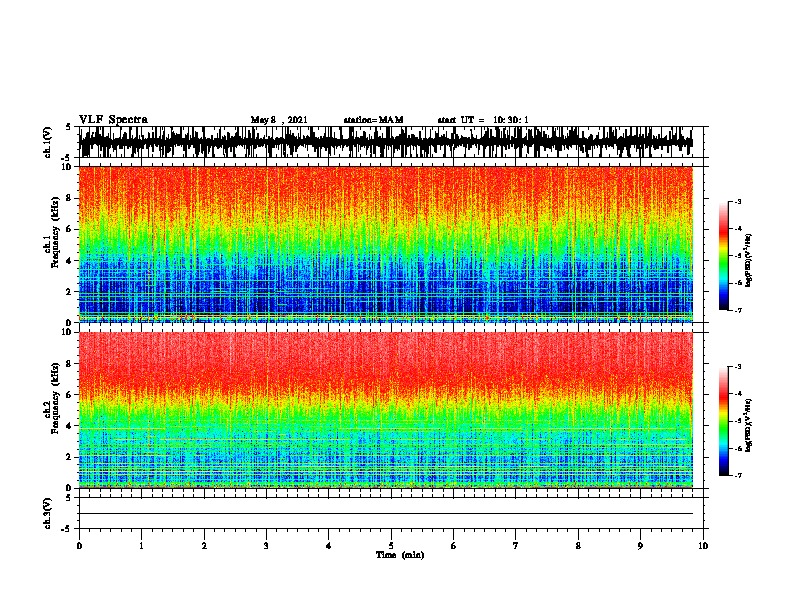Click the '10' kHz tick of ch.2 spectrogram
The height and width of the screenshot is (612, 792).
68,332
